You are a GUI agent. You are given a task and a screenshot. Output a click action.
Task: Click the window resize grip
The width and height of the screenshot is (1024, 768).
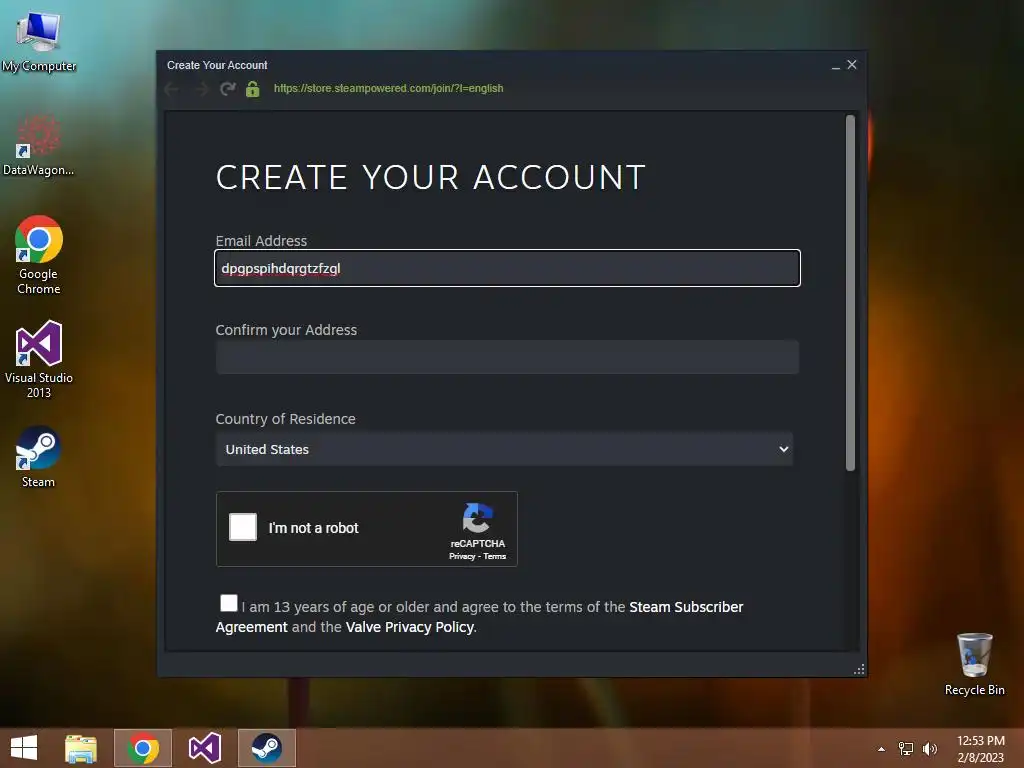coord(859,669)
